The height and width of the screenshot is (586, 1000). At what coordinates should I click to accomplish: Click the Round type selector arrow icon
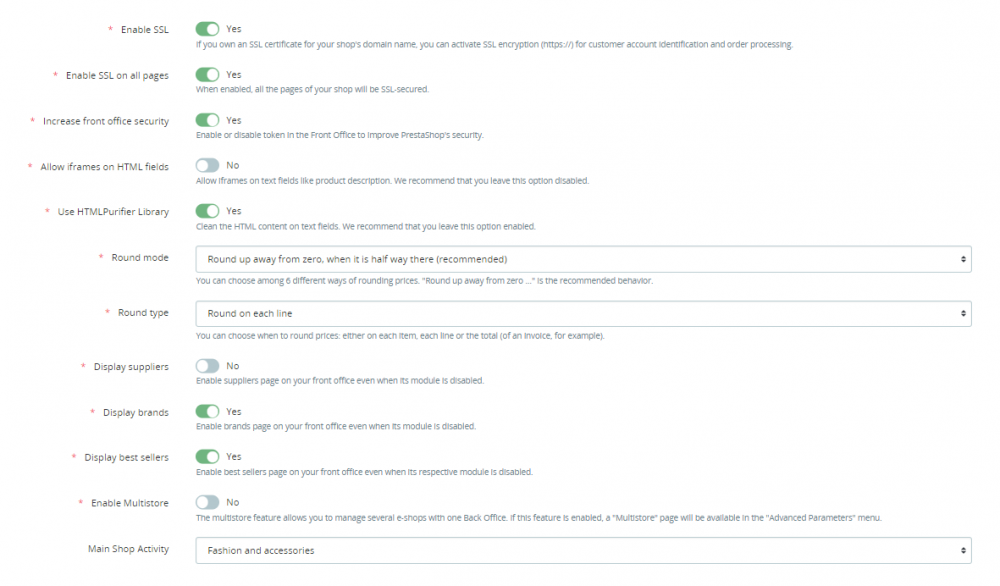(963, 313)
